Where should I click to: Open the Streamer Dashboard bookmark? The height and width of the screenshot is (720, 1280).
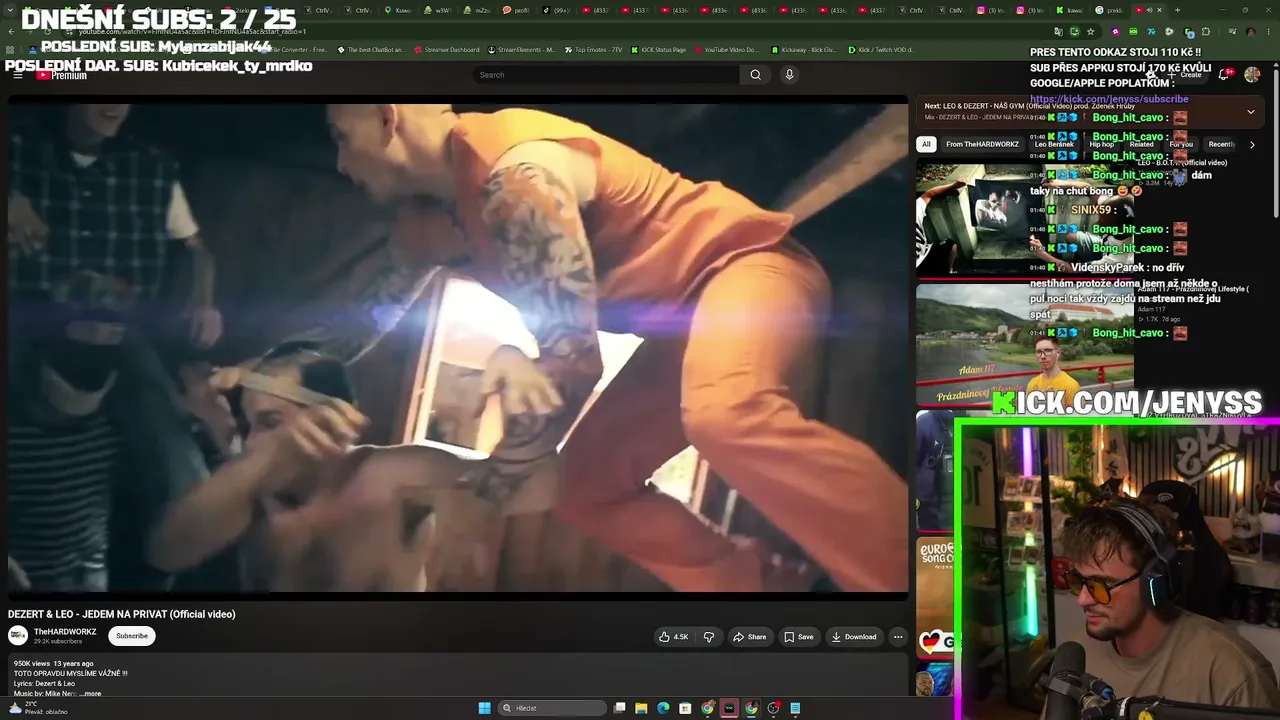point(446,50)
